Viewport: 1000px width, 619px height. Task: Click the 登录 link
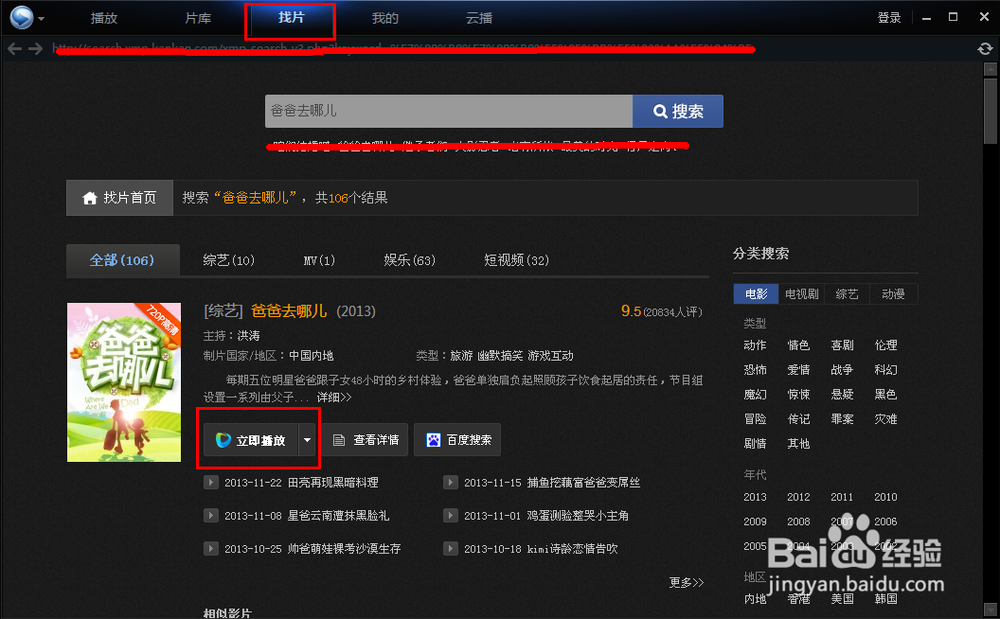[x=888, y=17]
